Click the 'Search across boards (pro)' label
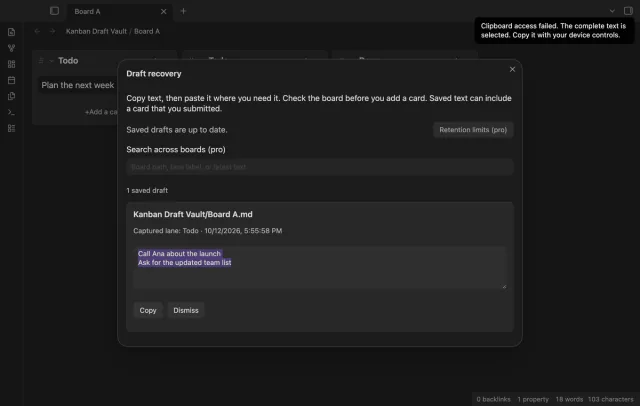 176,149
